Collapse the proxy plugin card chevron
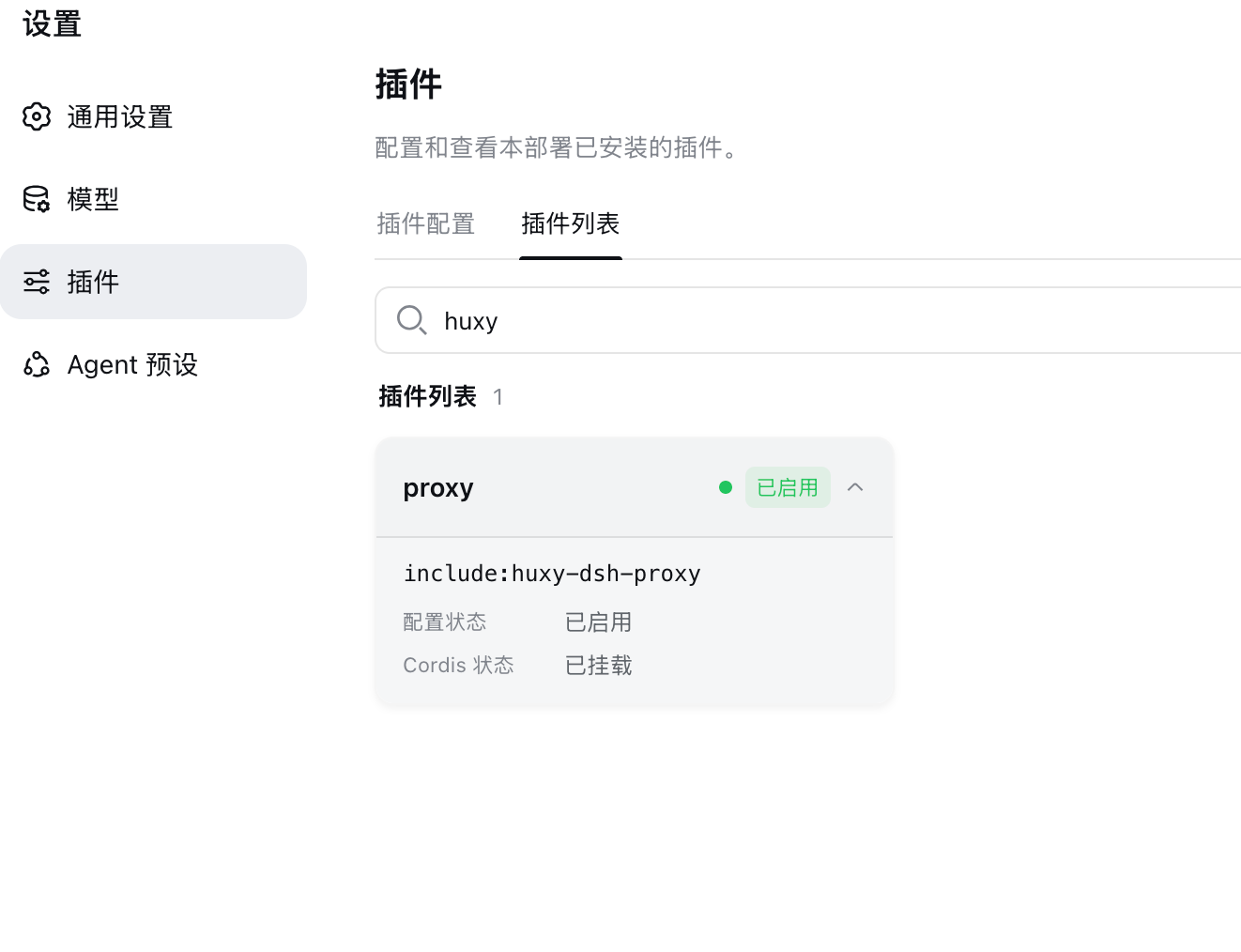Viewport: 1241px width, 952px height. click(855, 487)
